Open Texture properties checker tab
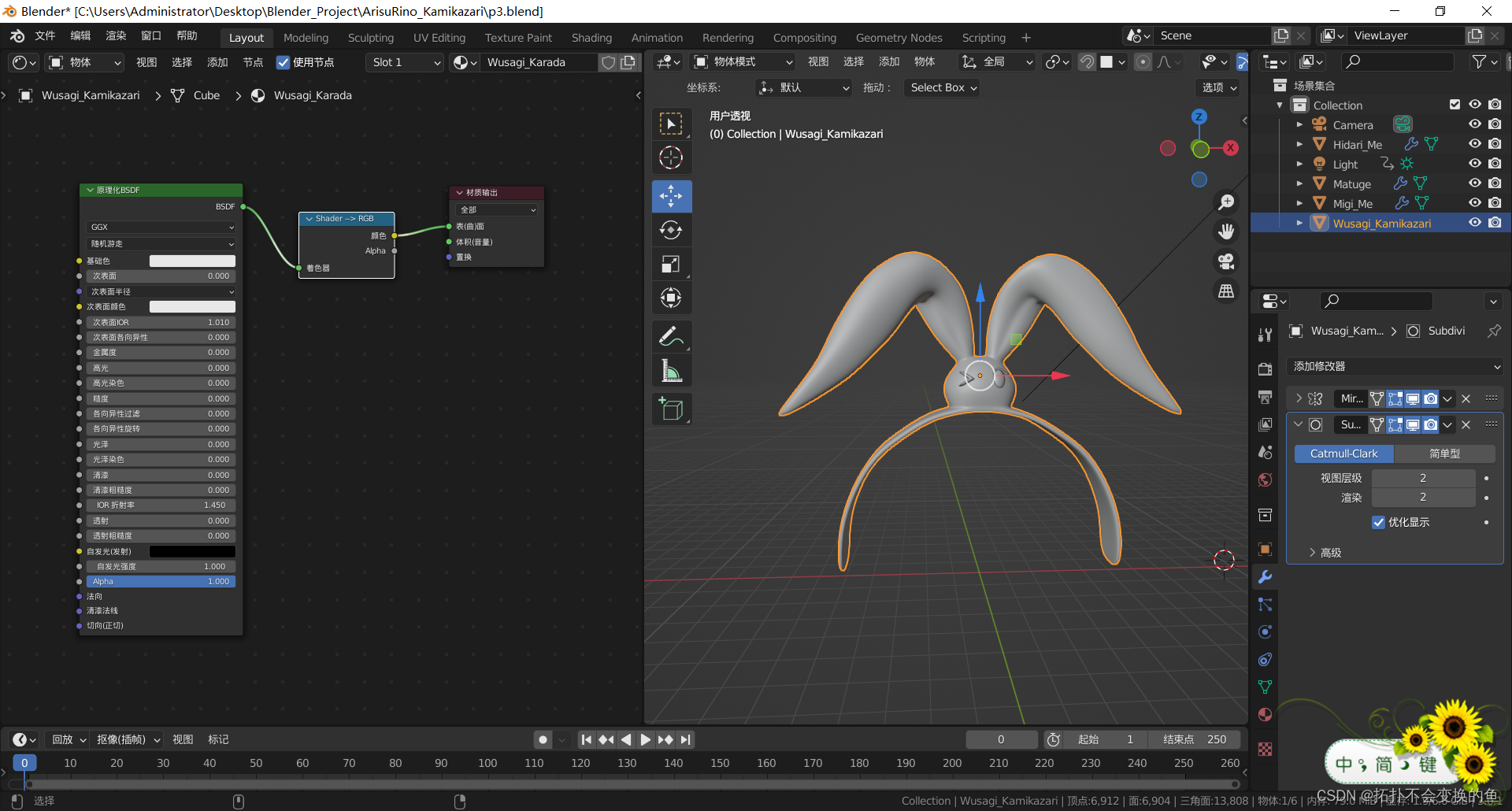Viewport: 1512px width, 811px height. 1266,750
